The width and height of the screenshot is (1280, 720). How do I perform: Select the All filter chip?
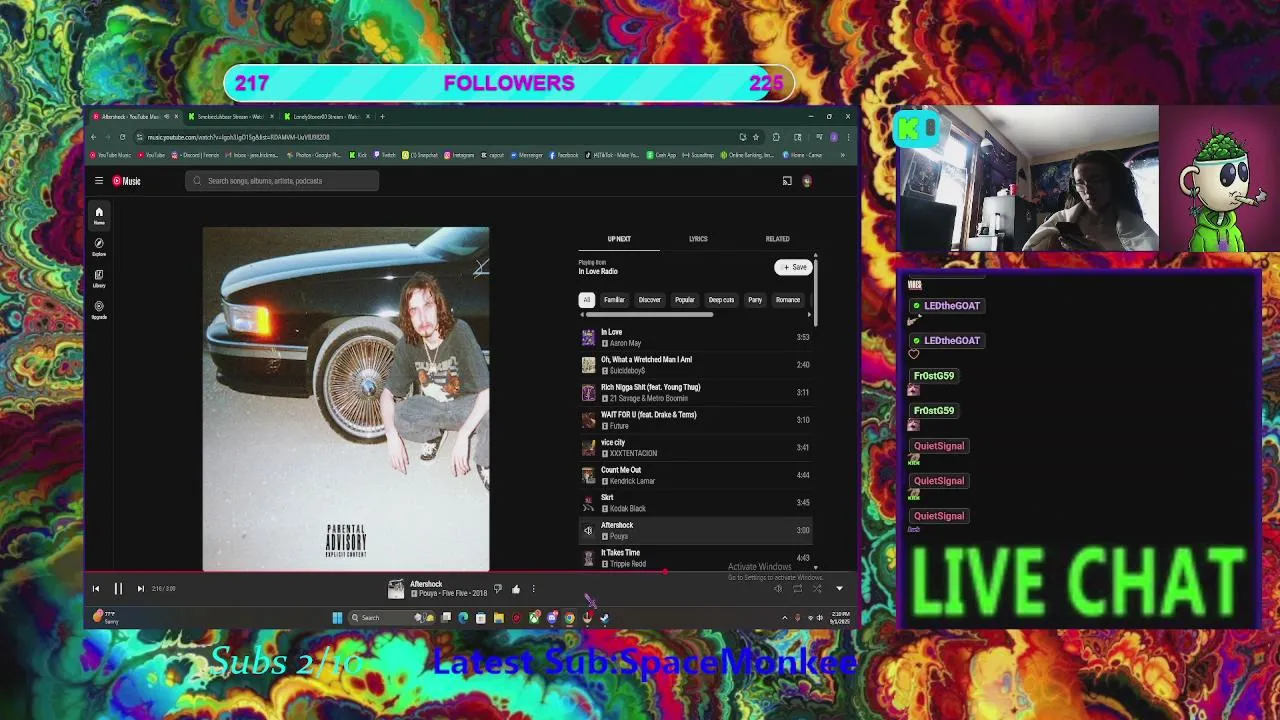point(587,300)
